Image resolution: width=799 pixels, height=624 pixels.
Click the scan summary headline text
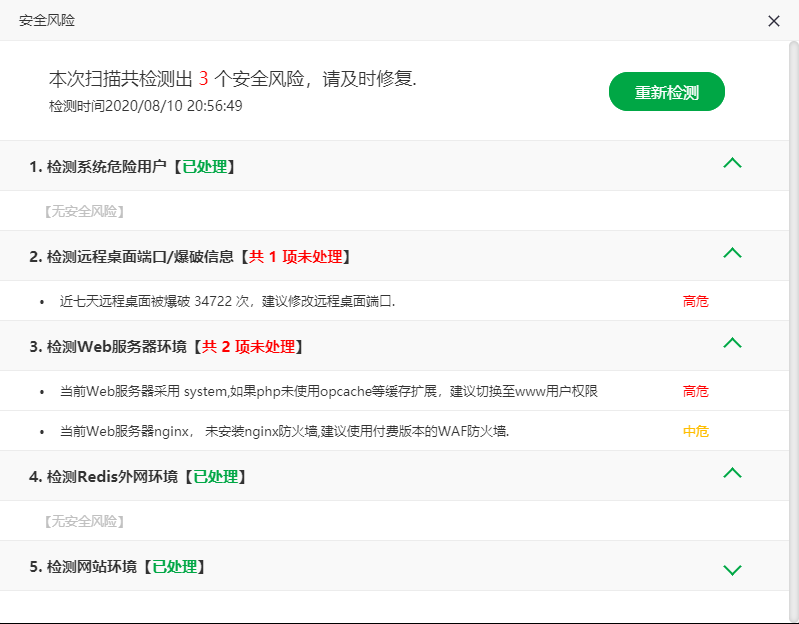233,78
